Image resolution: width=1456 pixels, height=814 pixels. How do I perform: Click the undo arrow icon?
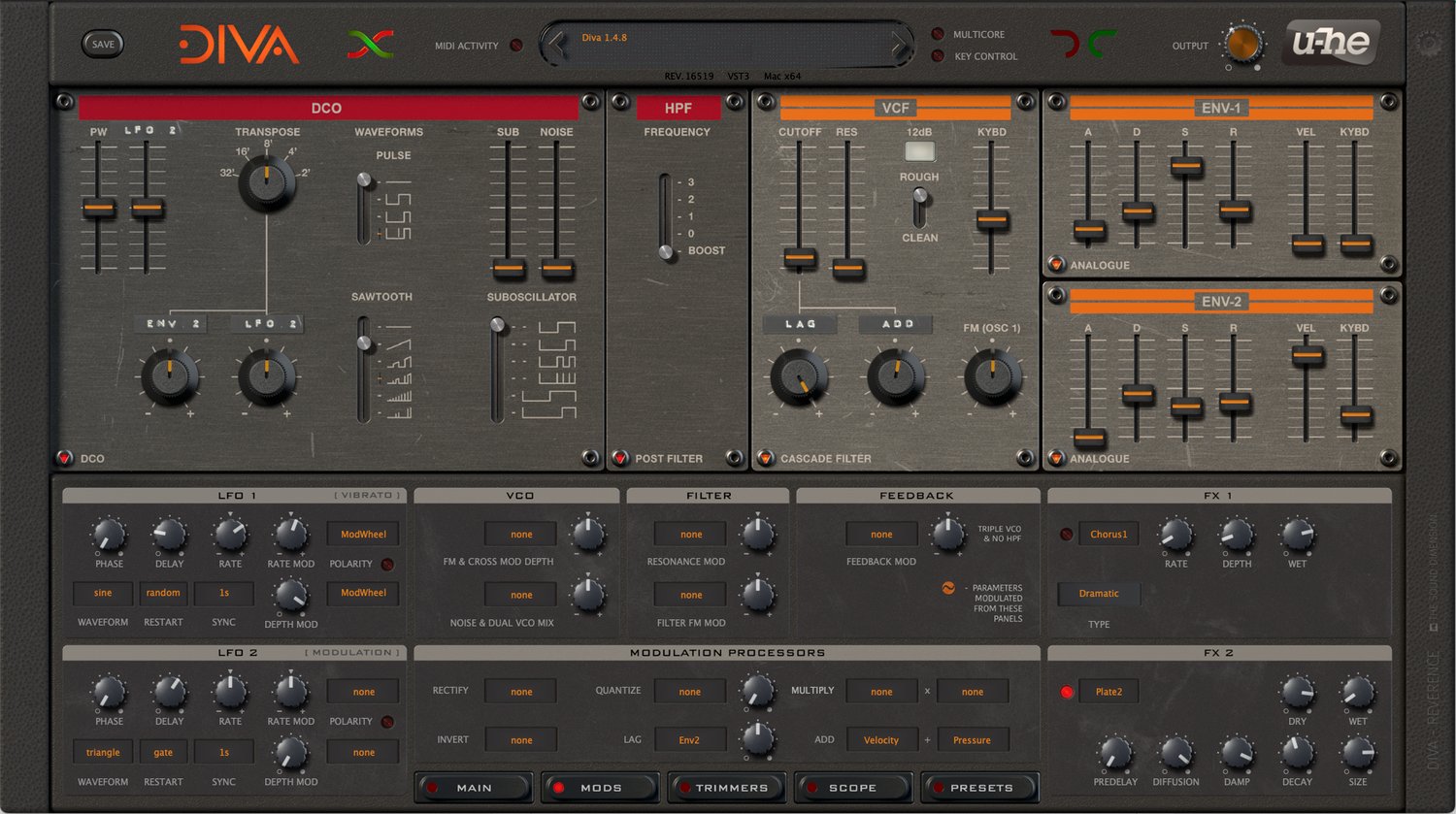point(1065,45)
